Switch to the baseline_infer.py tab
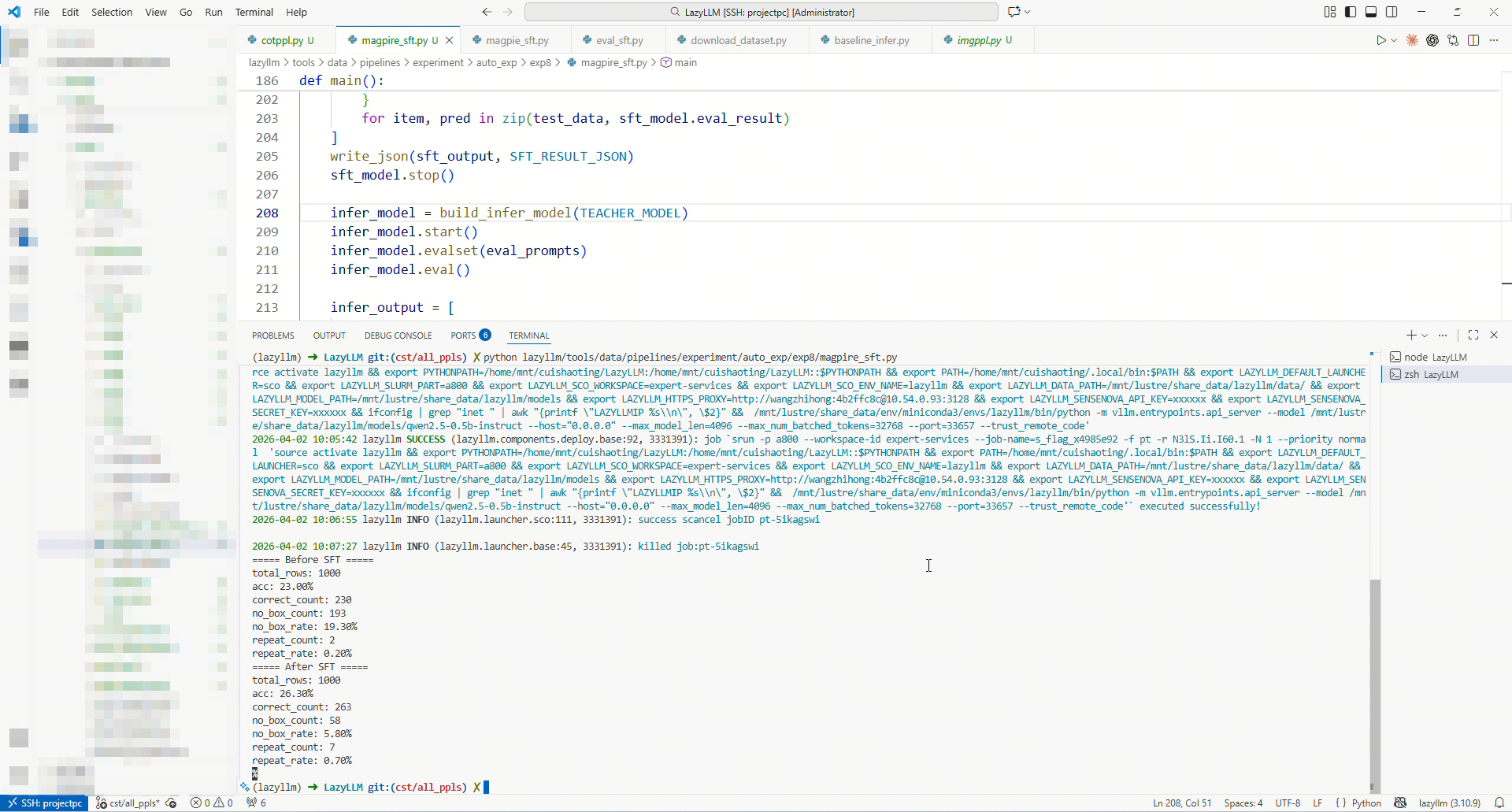1512x812 pixels. 871,40
